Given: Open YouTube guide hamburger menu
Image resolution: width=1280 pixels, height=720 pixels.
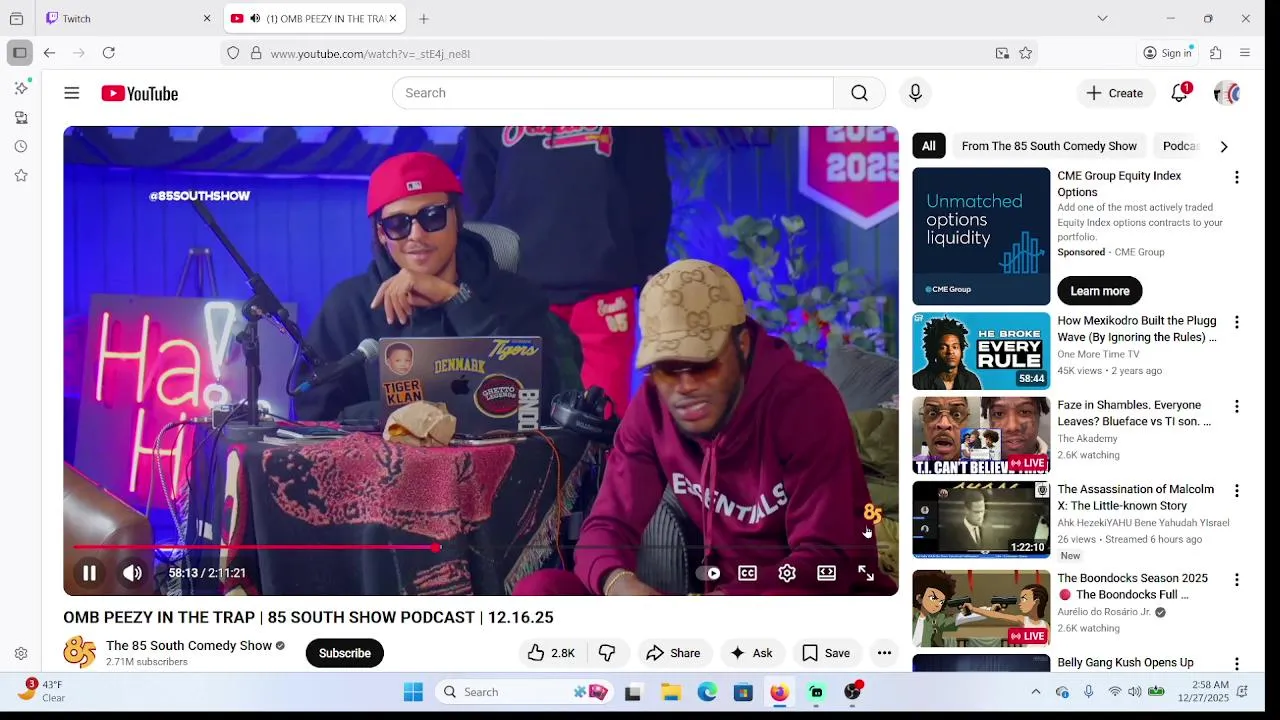Looking at the screenshot, I should (72, 93).
